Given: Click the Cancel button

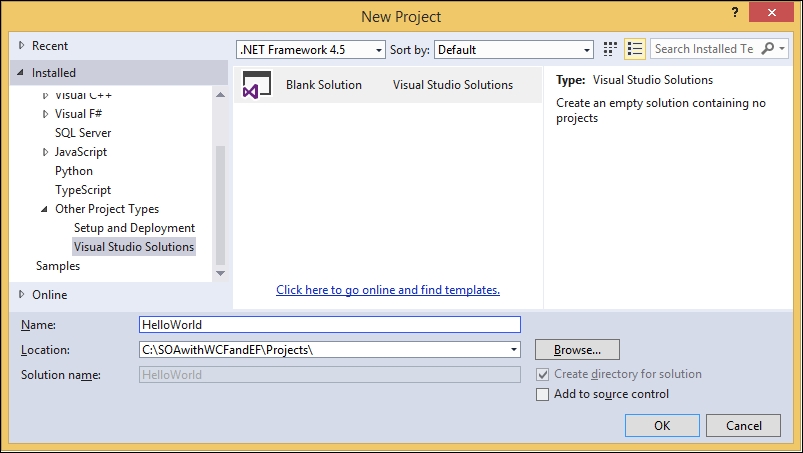Looking at the screenshot, I should coord(744,425).
